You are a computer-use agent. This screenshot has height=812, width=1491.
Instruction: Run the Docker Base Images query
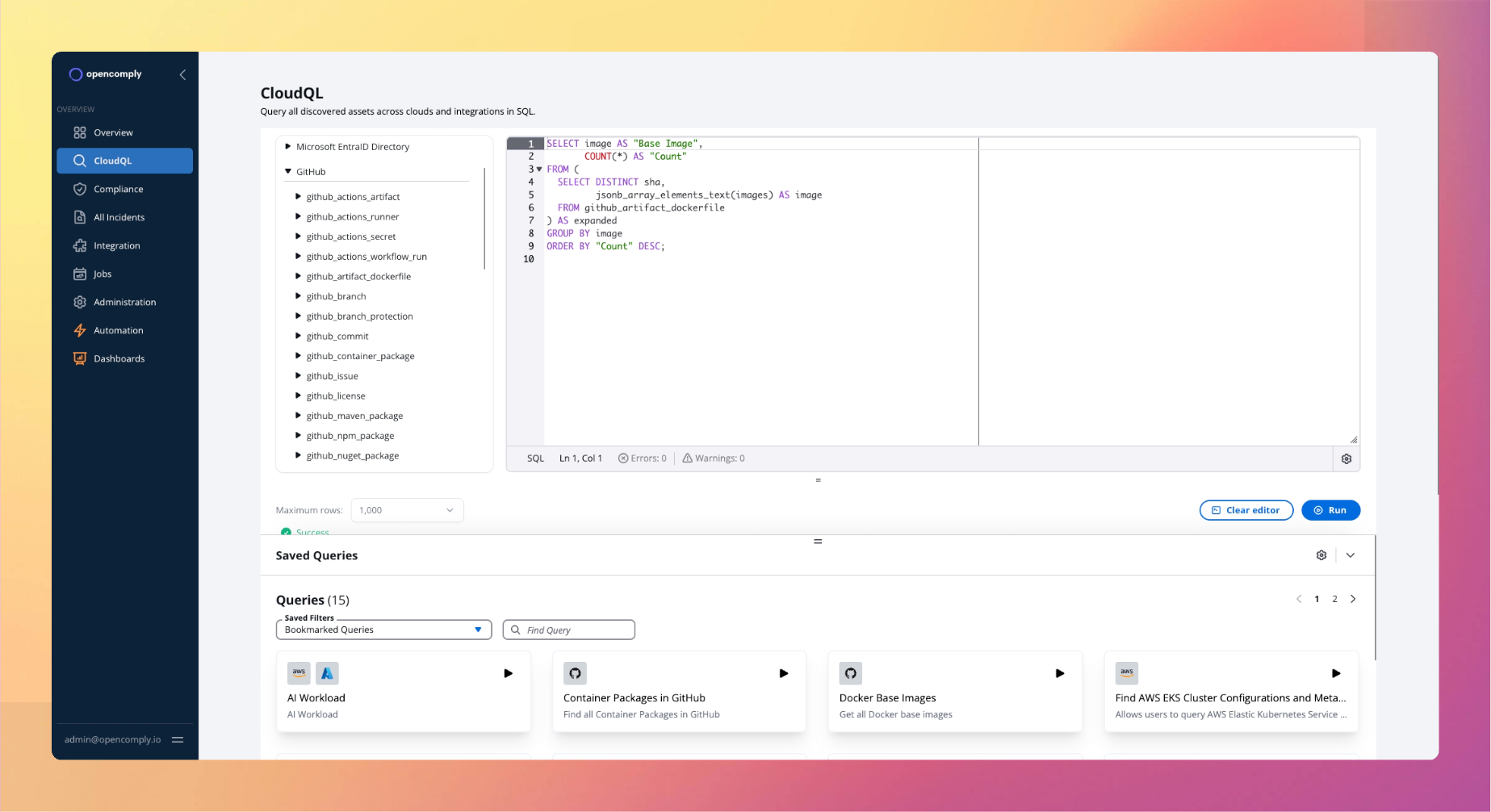click(1059, 673)
